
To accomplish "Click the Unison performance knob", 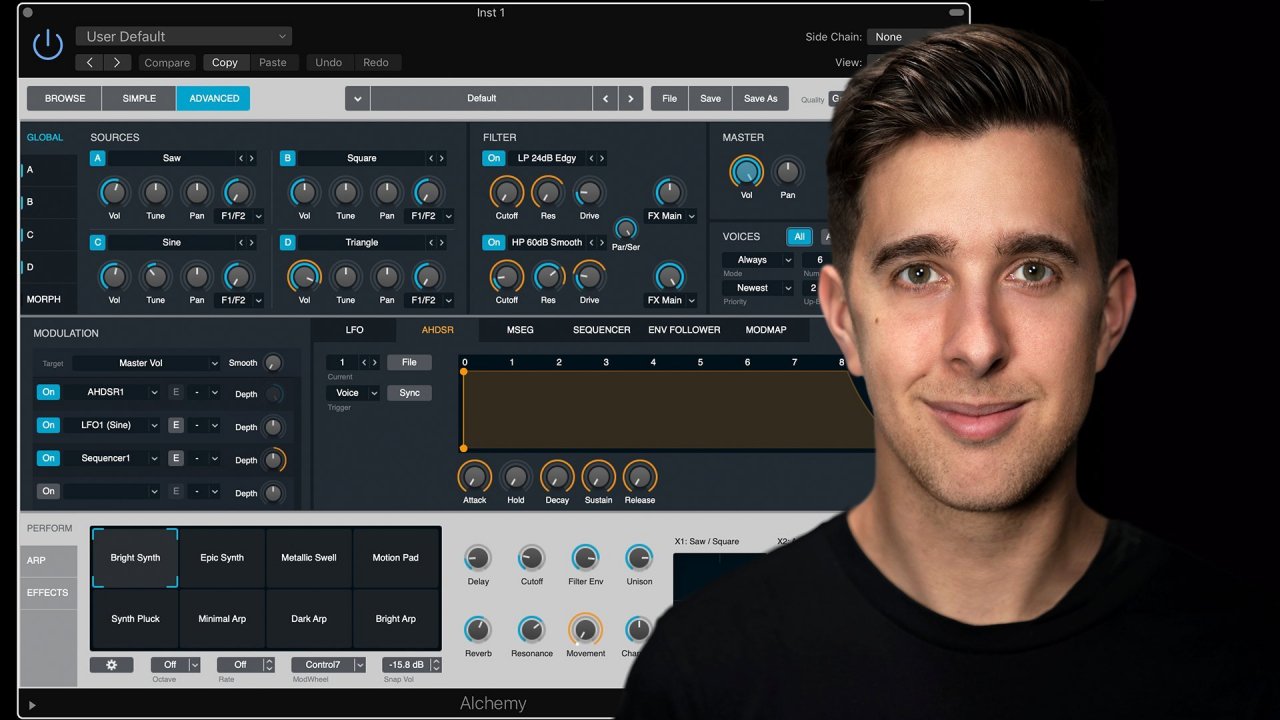I will [x=639, y=560].
